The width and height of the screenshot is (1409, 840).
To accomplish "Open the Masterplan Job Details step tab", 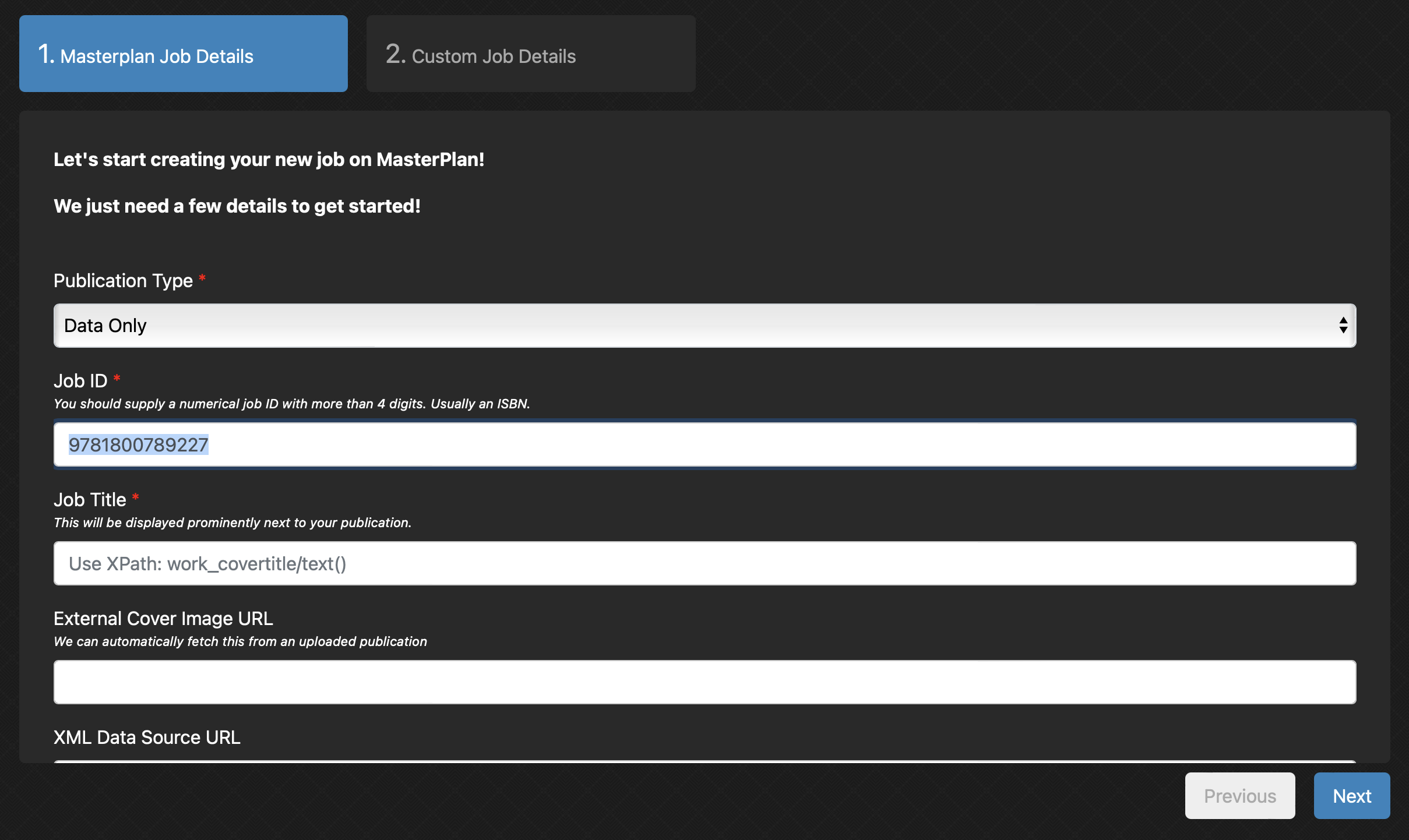I will [184, 54].
